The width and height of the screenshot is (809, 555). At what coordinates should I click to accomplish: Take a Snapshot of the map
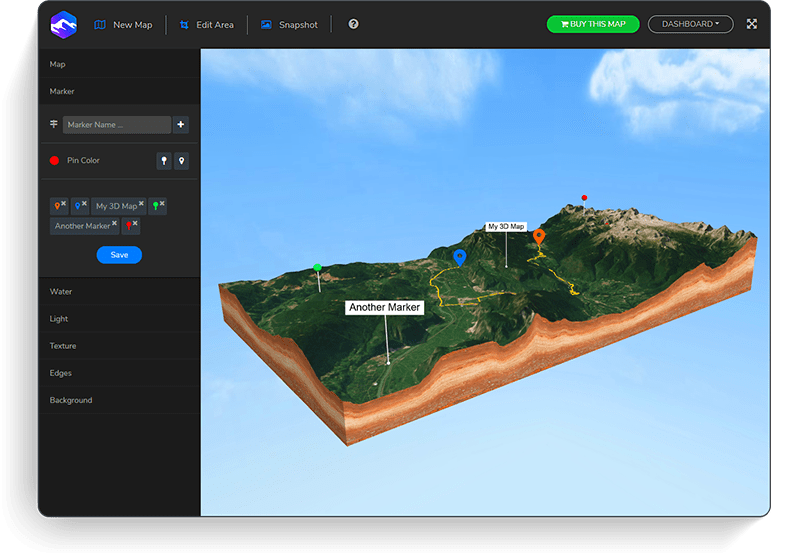click(289, 25)
